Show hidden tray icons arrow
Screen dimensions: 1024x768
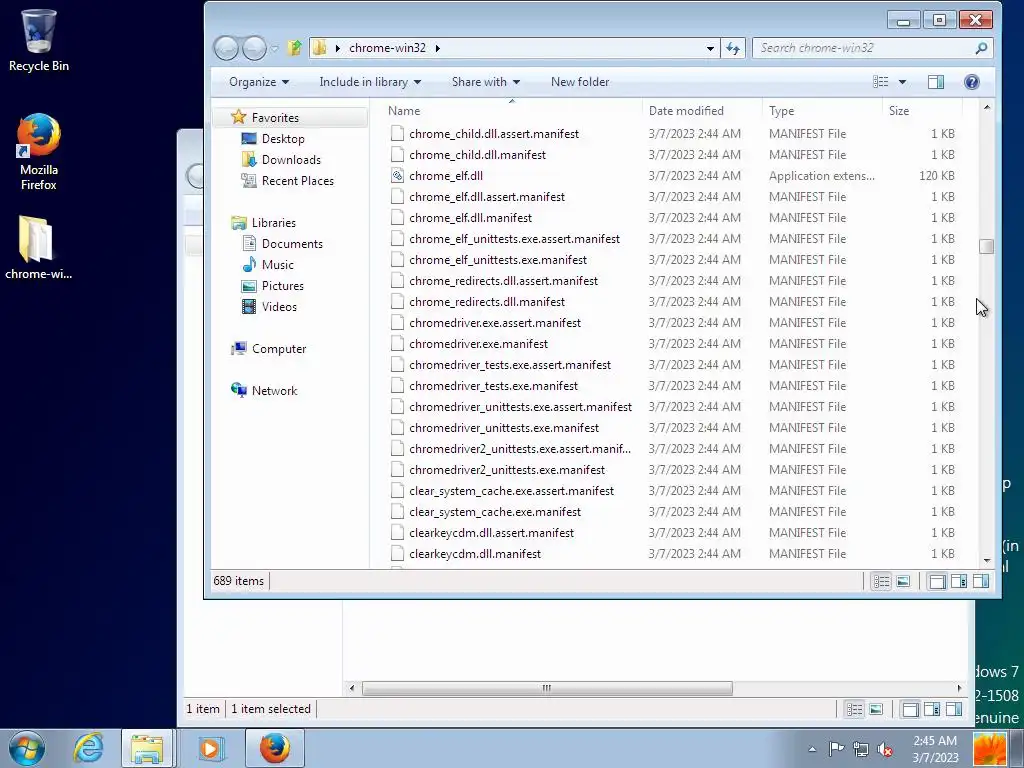pos(812,749)
